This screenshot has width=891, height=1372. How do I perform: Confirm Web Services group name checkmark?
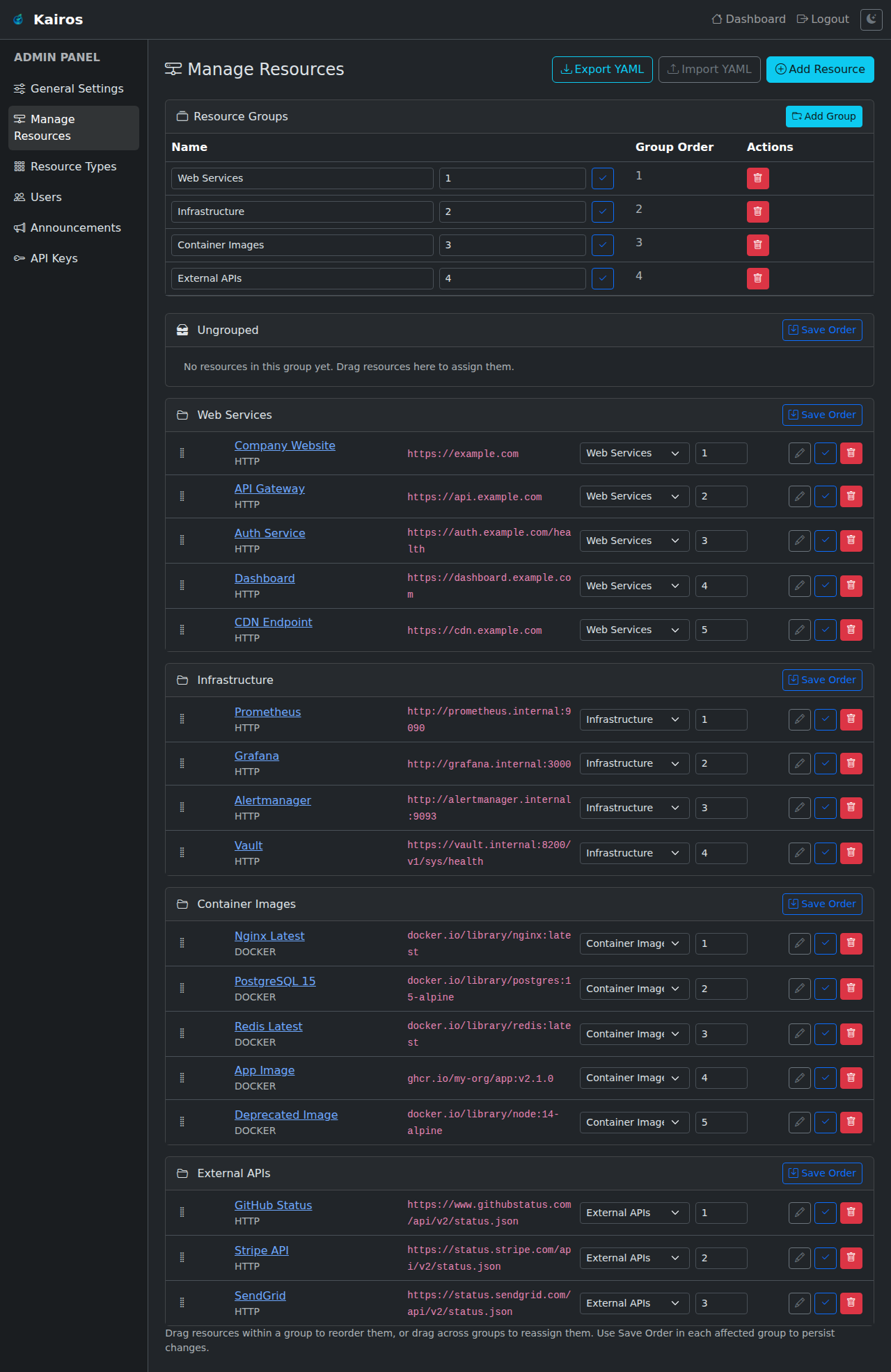coord(602,178)
